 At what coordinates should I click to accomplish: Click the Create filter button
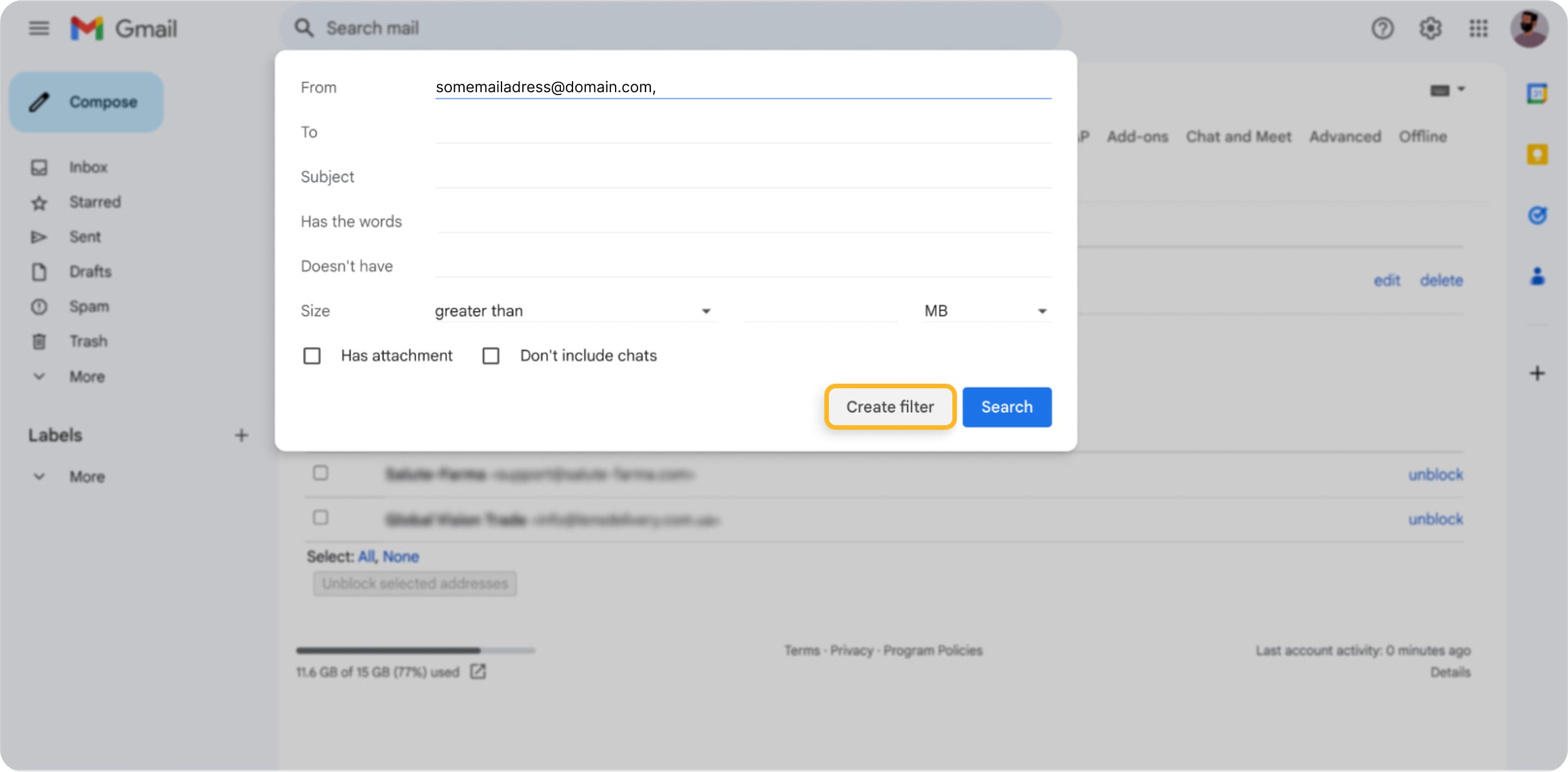click(x=889, y=406)
